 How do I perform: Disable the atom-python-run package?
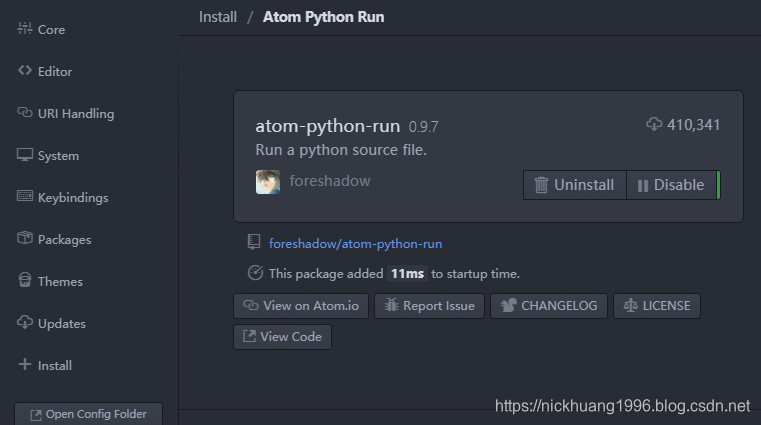coord(671,185)
